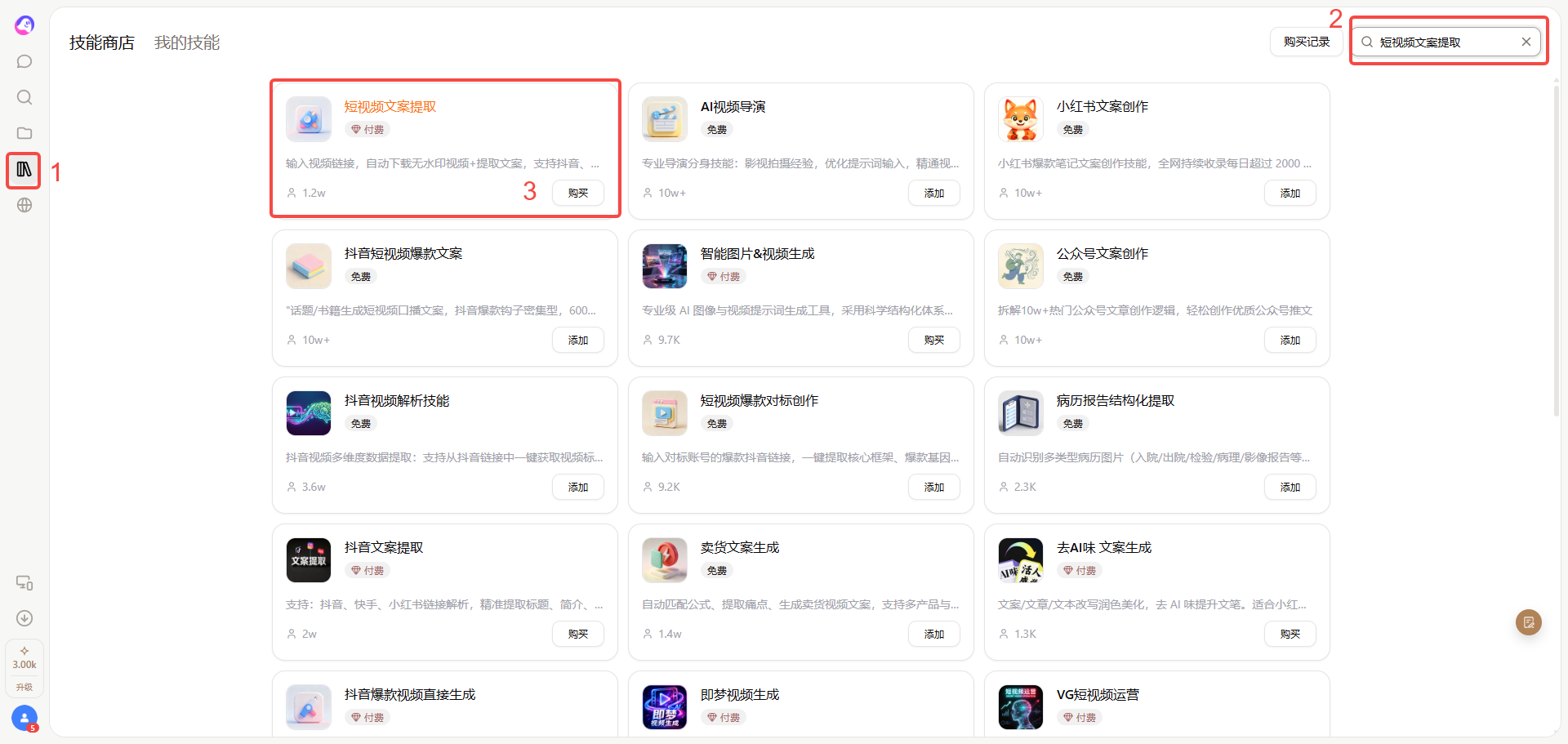Viewport: 1568px width, 744px height.
Task: Clear the search box with X icon
Action: click(x=1526, y=42)
